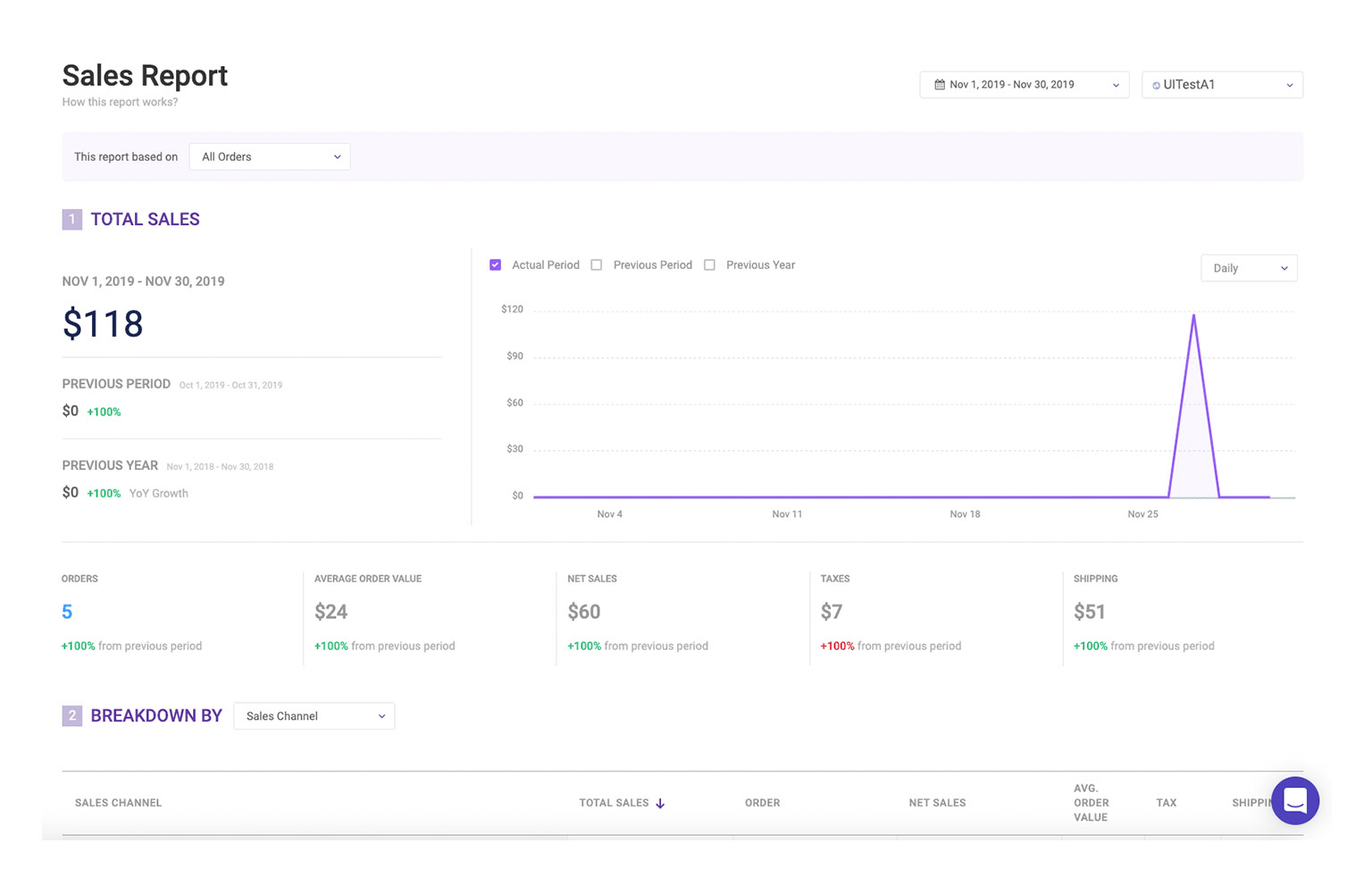
Task: Click the $120 y-axis label
Action: point(512,310)
